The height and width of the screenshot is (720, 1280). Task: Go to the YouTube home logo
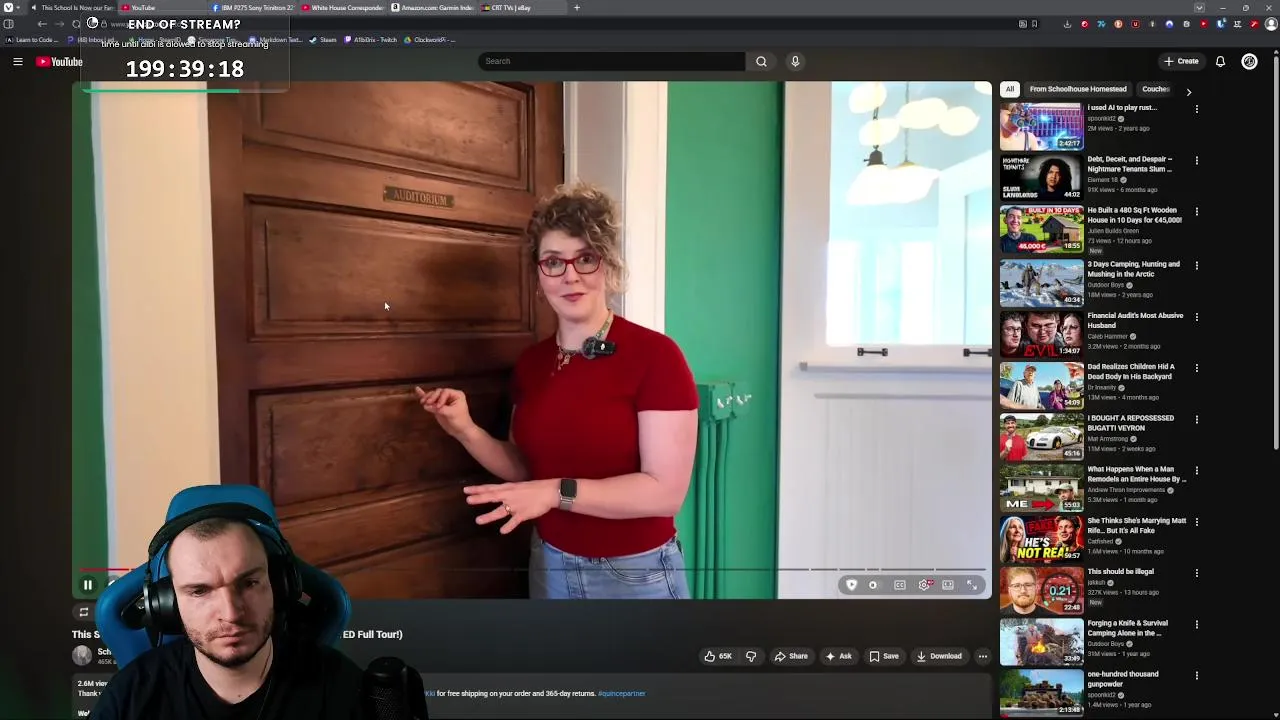click(59, 62)
